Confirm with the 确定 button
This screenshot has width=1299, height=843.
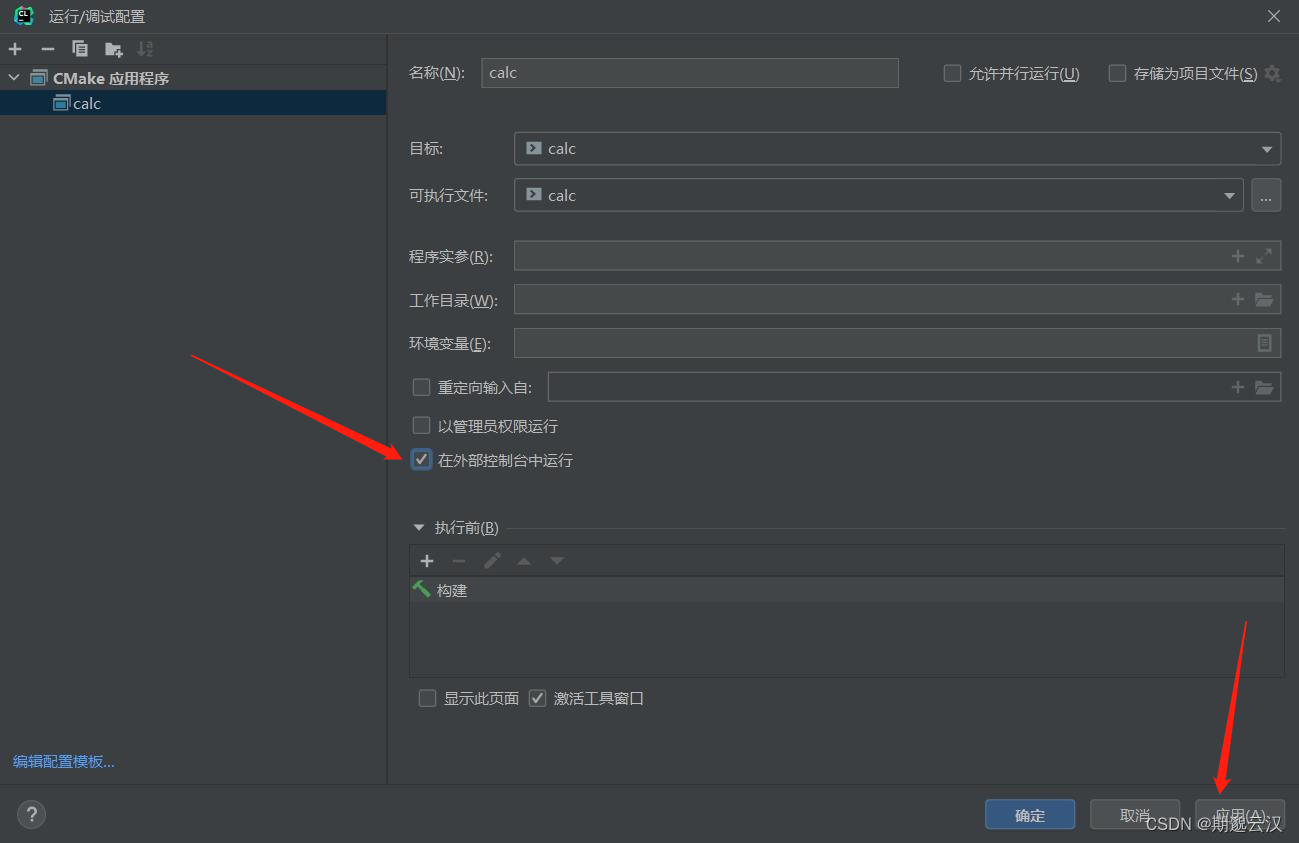tap(1030, 815)
